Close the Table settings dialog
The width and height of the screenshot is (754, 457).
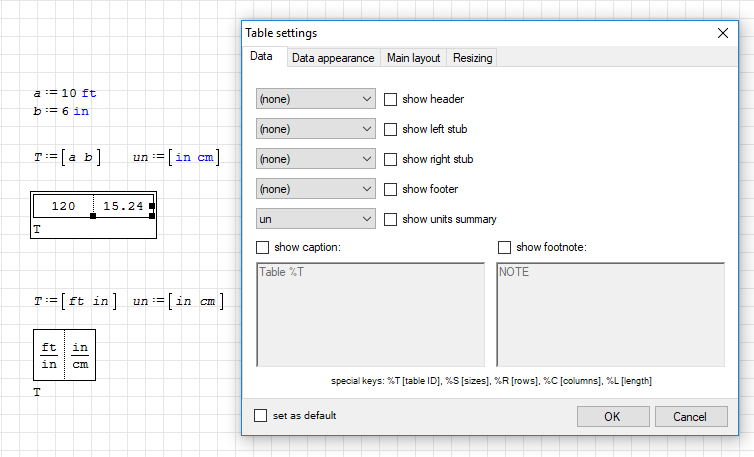[x=723, y=33]
